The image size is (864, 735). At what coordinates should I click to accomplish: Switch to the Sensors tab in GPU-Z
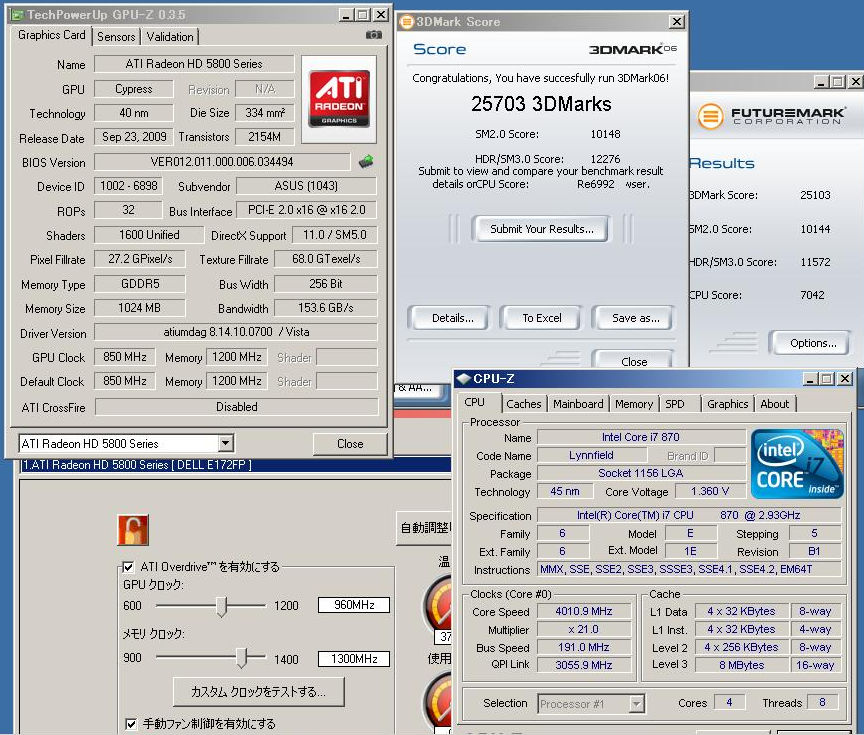click(x=116, y=37)
